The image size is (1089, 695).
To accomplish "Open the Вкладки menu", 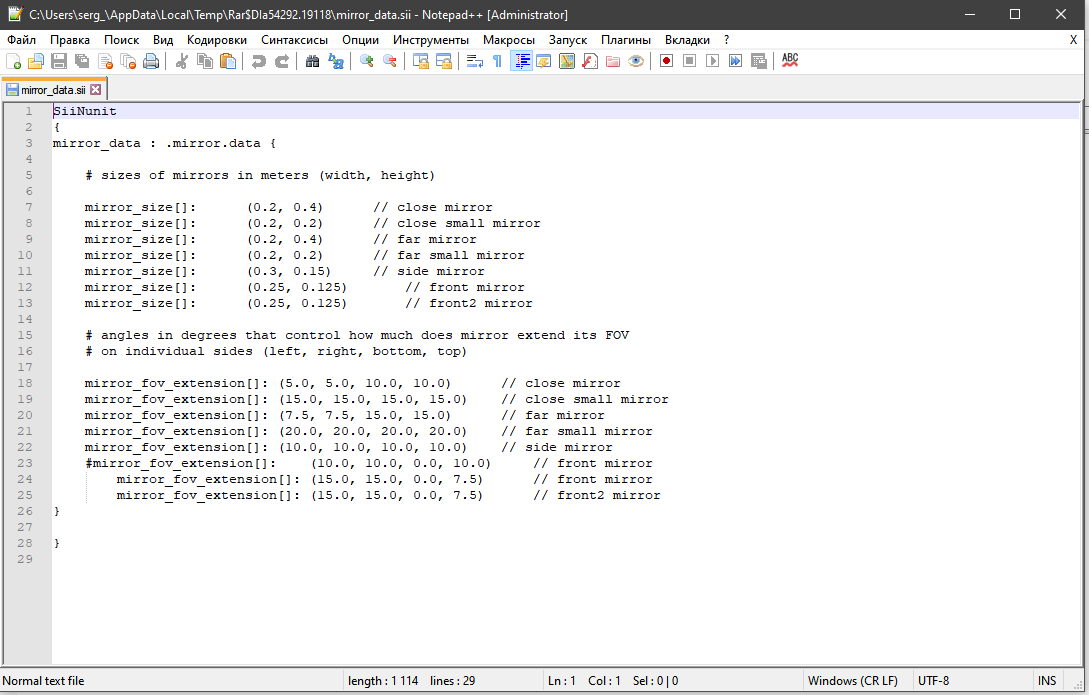I will pyautogui.click(x=687, y=40).
